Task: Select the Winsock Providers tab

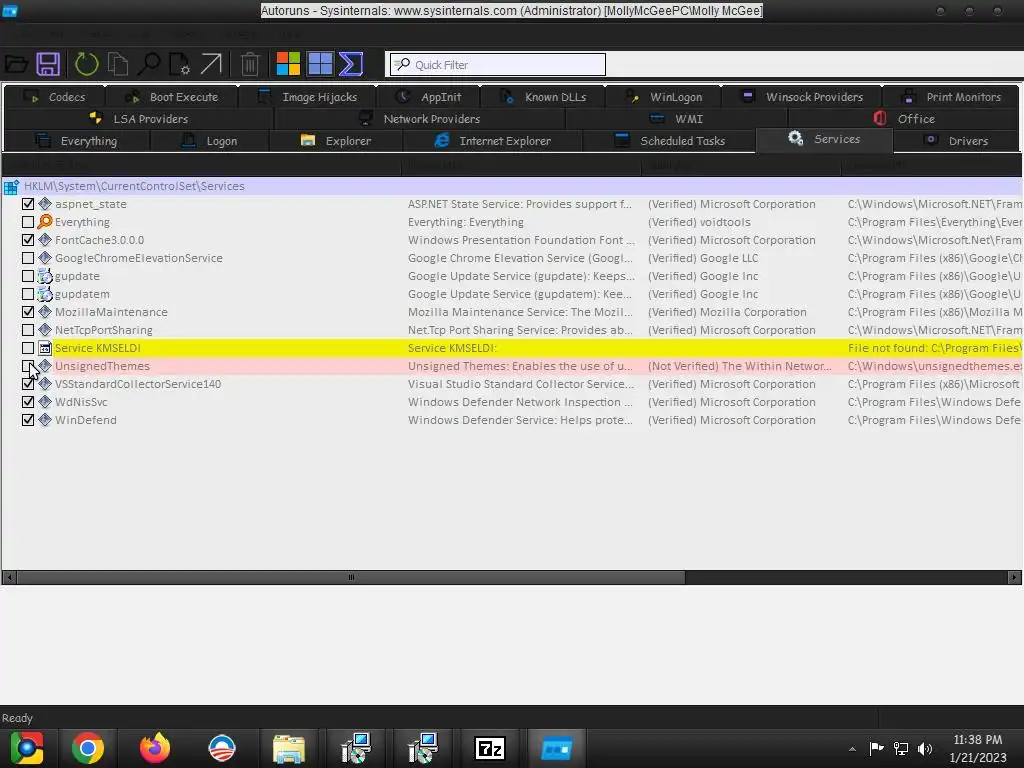Action: (802, 97)
